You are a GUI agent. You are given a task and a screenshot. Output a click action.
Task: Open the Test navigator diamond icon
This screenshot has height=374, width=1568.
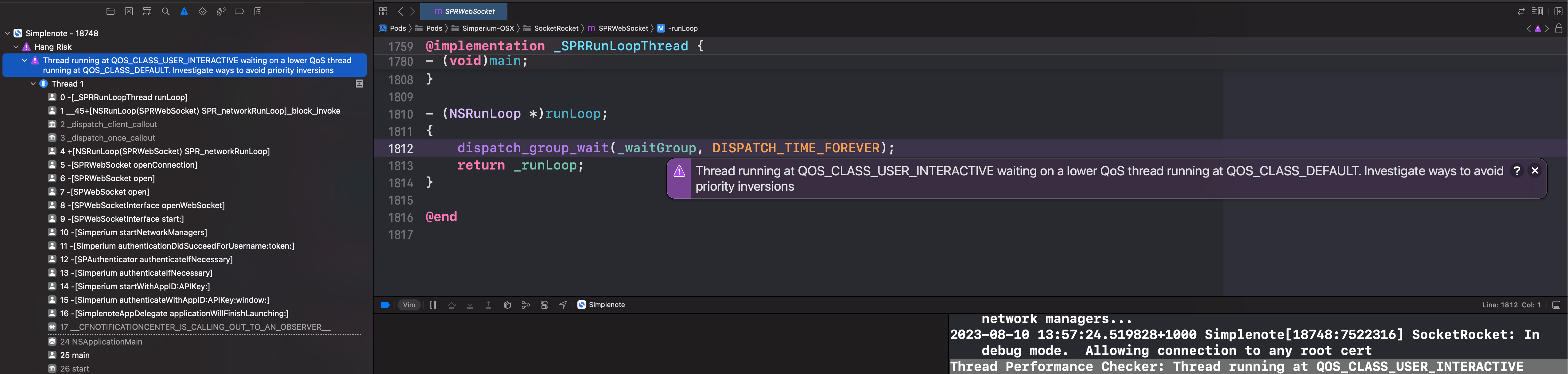pos(202,11)
